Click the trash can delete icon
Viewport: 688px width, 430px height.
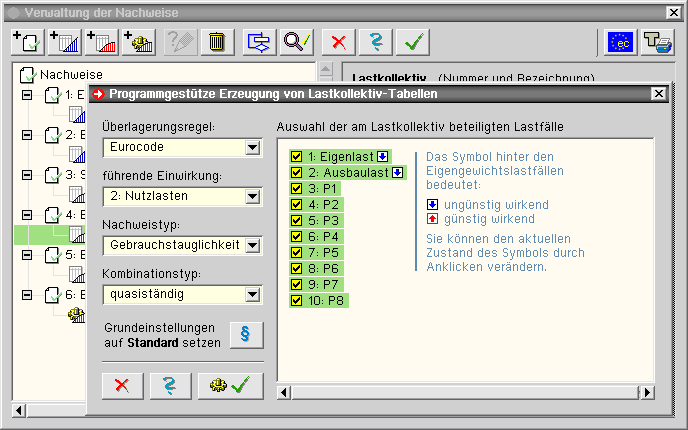[x=216, y=41]
